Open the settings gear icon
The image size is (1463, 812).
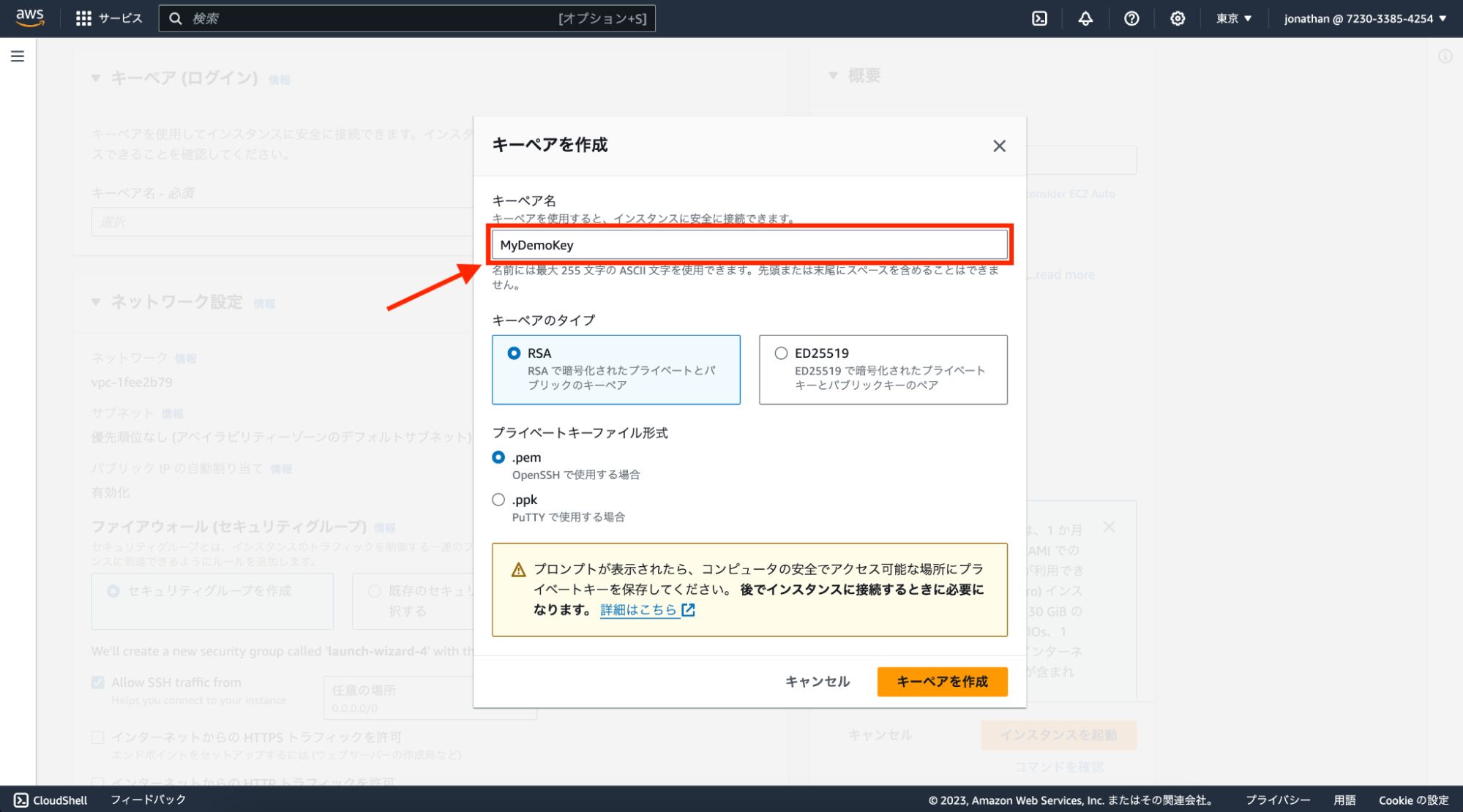point(1177,18)
